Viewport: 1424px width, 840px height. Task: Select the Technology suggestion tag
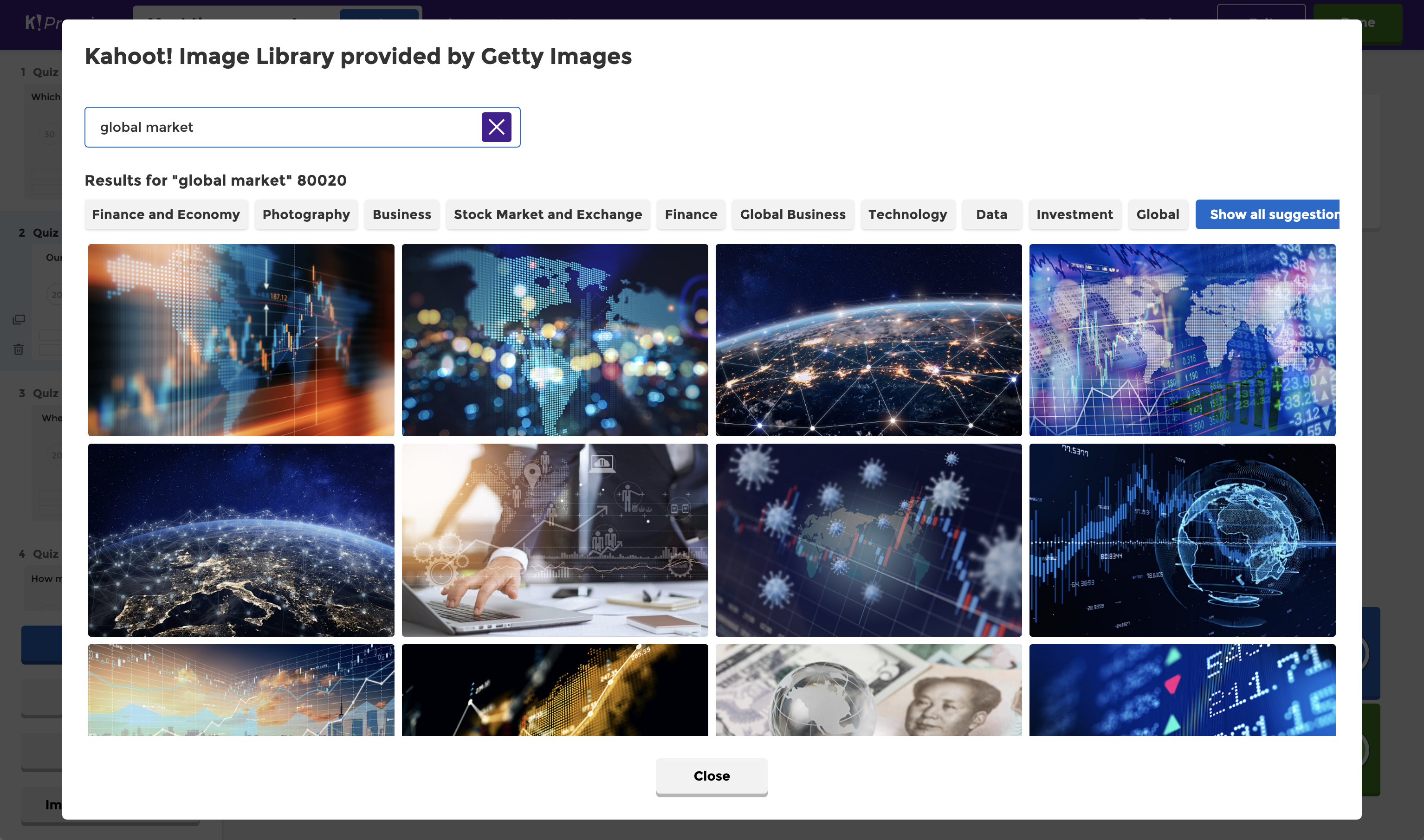[x=908, y=214]
